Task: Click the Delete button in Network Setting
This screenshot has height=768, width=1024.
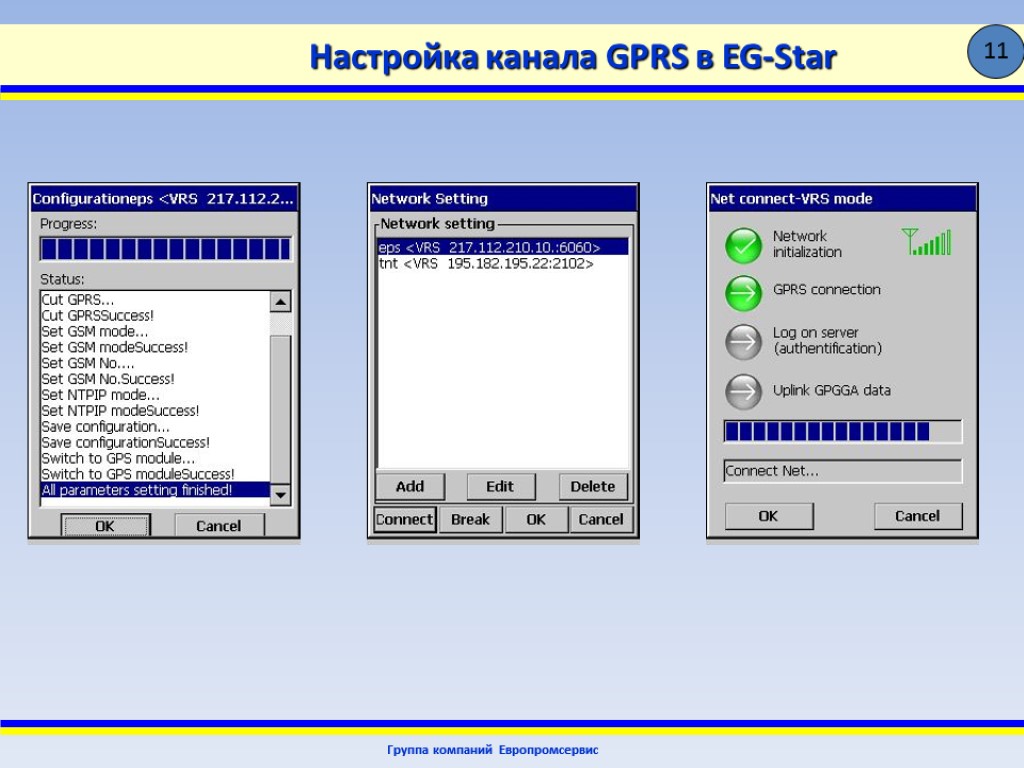Action: [x=593, y=487]
